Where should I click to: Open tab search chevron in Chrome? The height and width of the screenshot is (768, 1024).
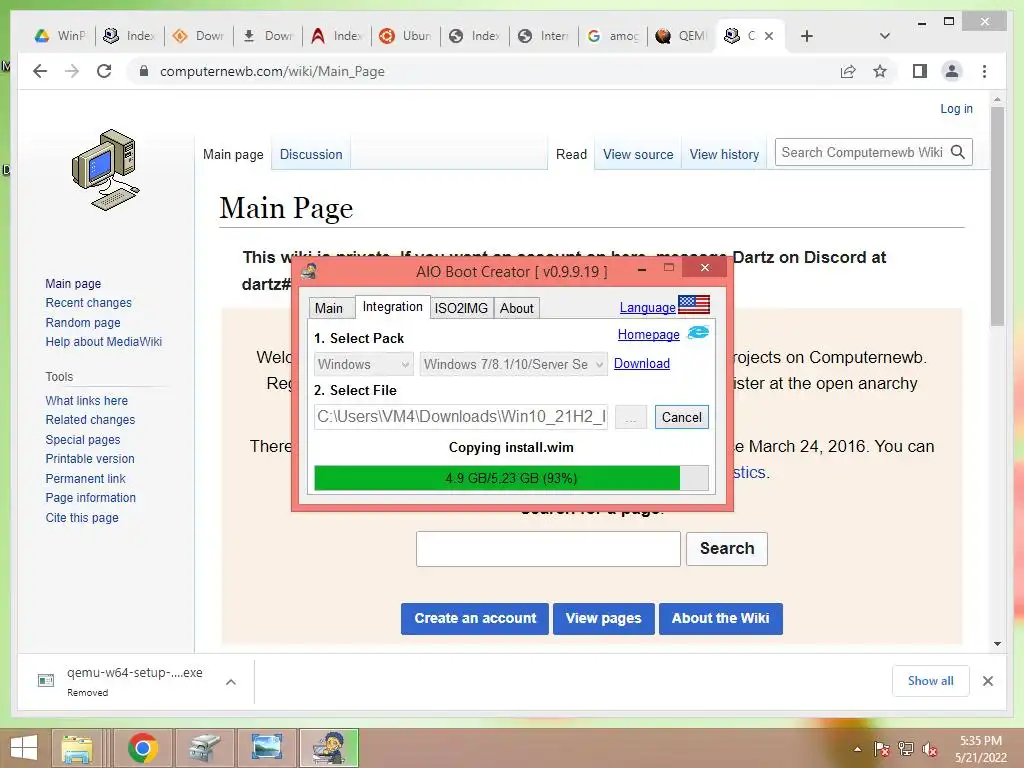(x=885, y=36)
